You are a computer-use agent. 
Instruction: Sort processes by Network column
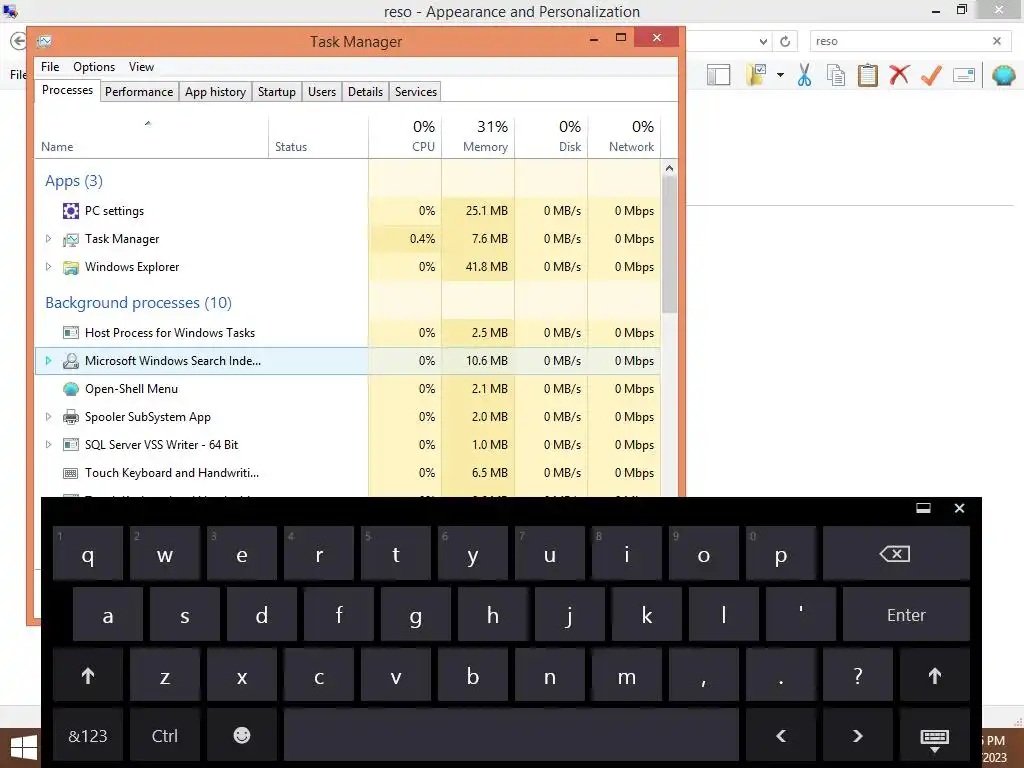624,136
